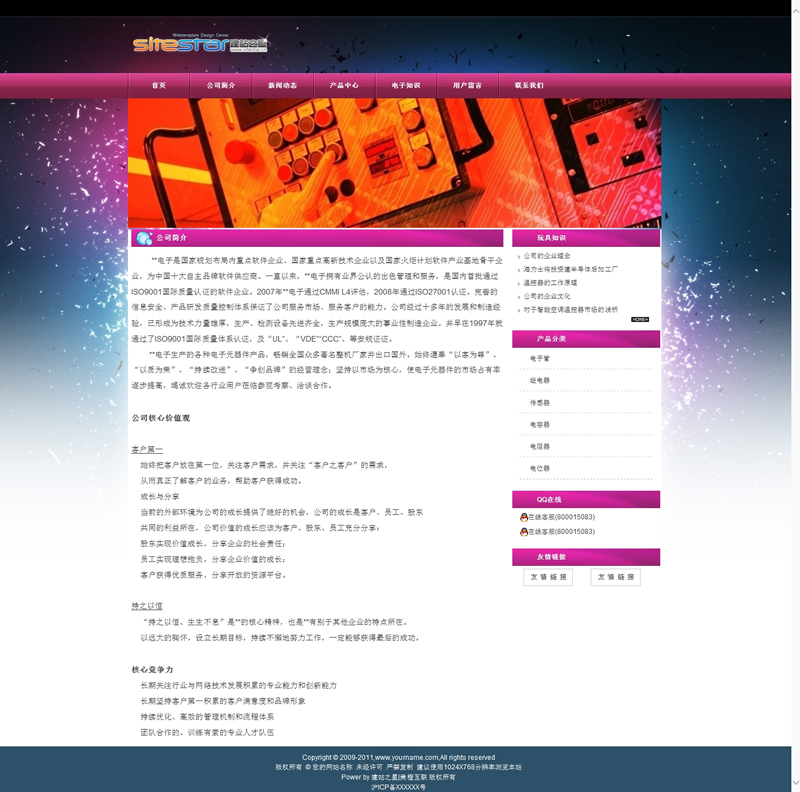The height and width of the screenshot is (792, 800).
Task: Open the 首页 navigation tab
Action: pyautogui.click(x=159, y=86)
